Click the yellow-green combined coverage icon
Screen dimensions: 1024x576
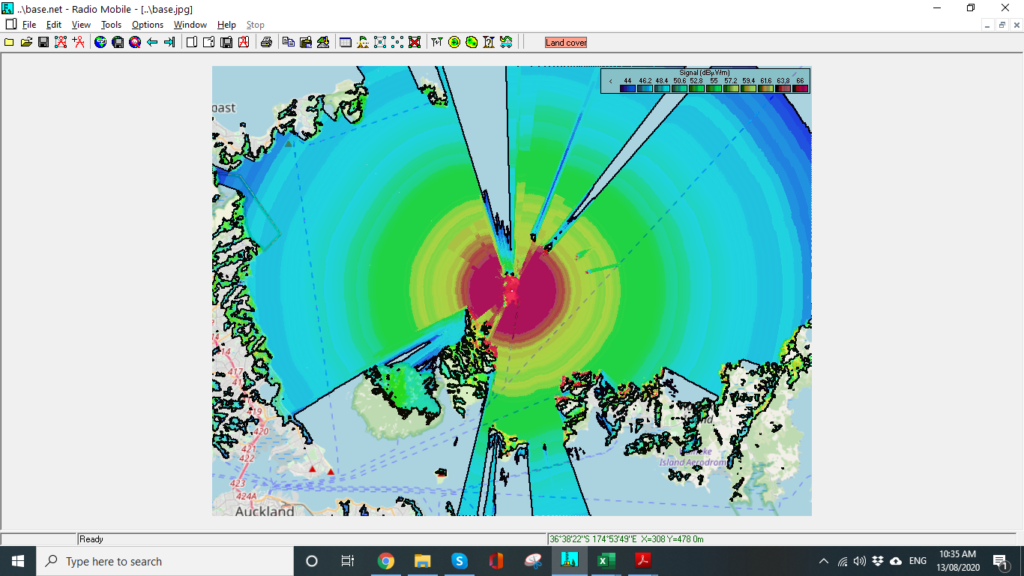coord(472,42)
